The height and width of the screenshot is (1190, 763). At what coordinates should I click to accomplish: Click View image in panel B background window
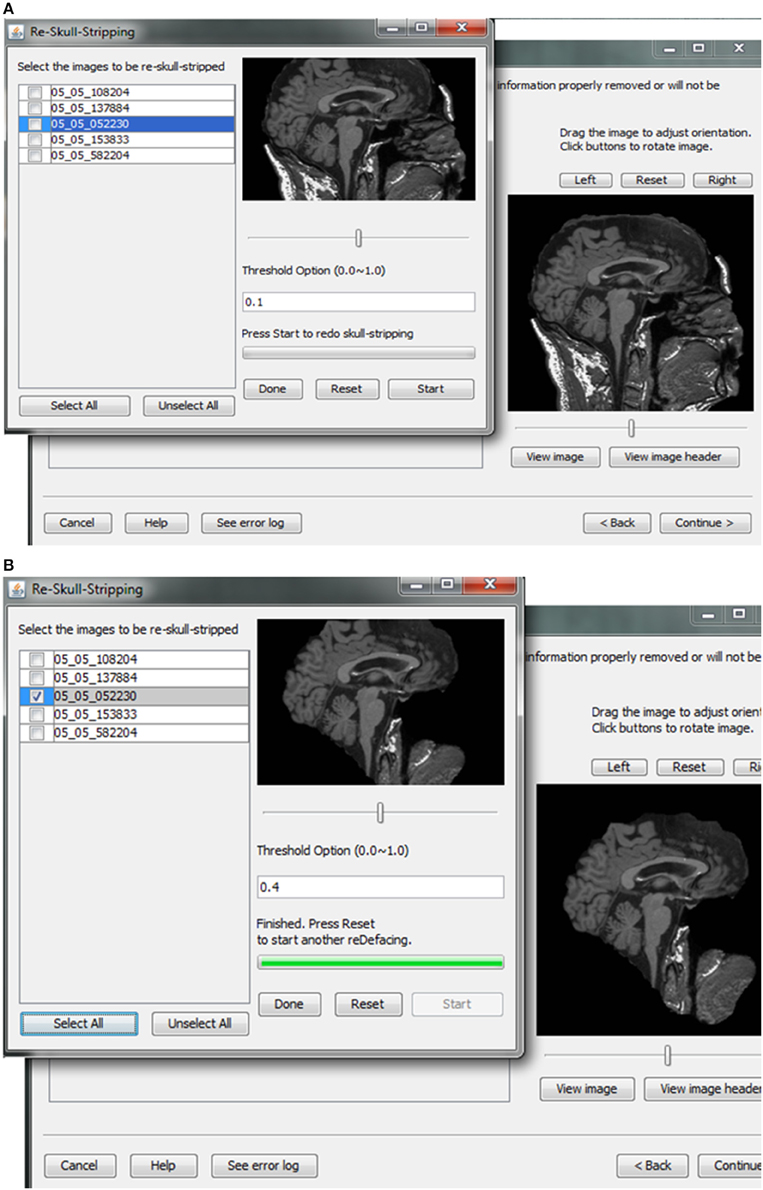587,1089
